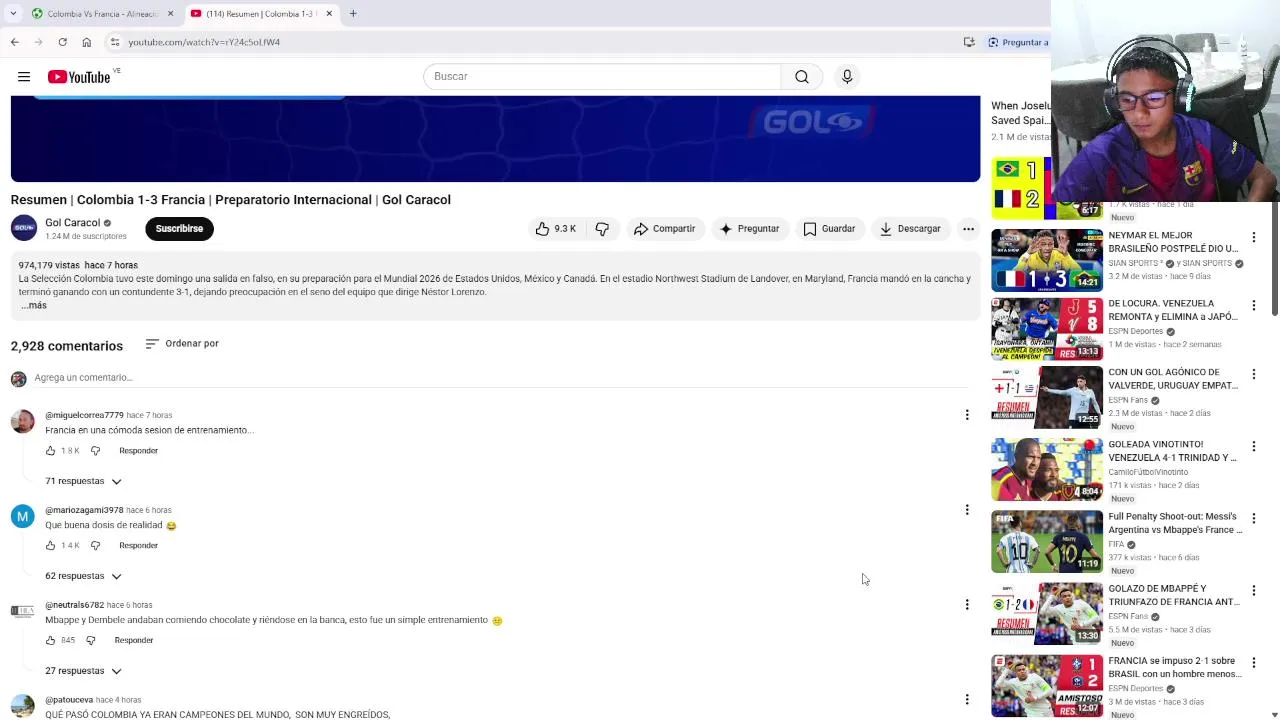Reply to neutrals6782's comment
1280x720 pixels.
coord(134,640)
